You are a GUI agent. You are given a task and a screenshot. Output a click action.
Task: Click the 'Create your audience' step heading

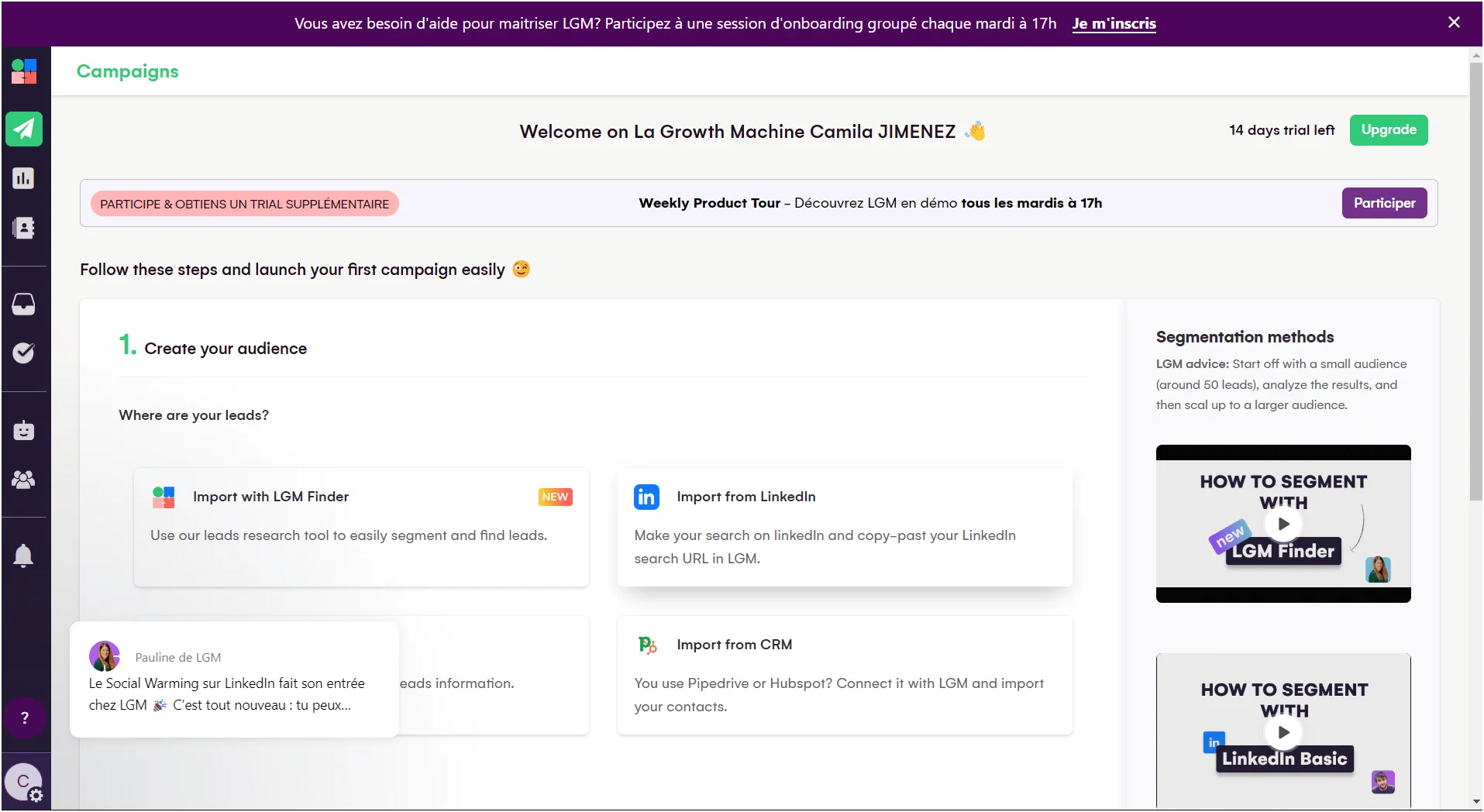coord(226,349)
